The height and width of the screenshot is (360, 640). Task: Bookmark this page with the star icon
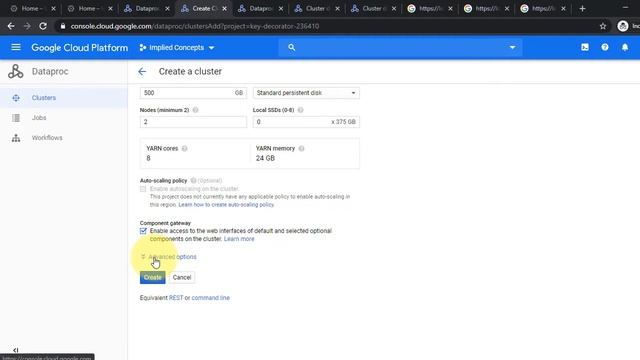click(603, 26)
